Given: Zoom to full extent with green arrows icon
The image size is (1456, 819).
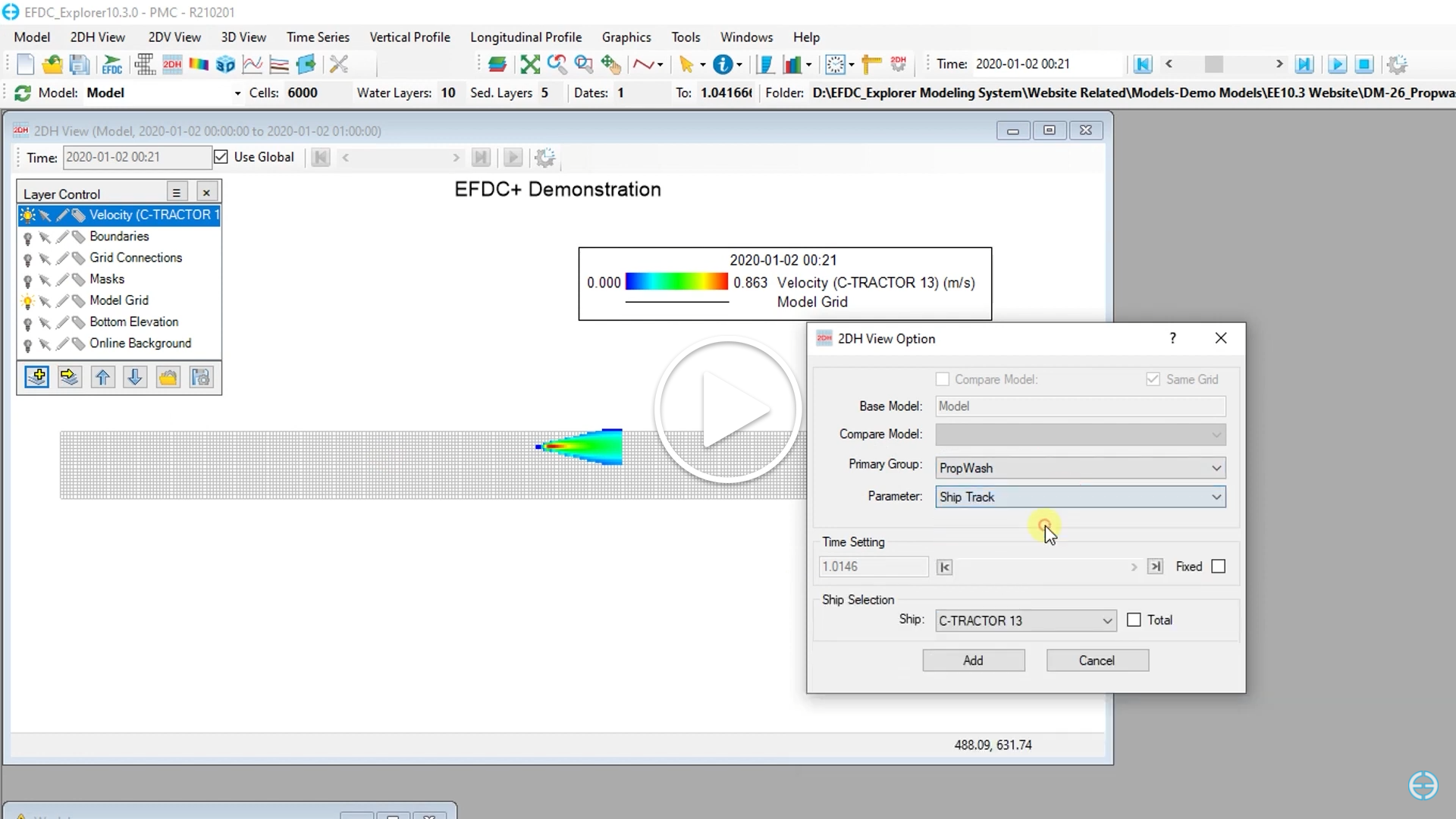Looking at the screenshot, I should click(530, 64).
